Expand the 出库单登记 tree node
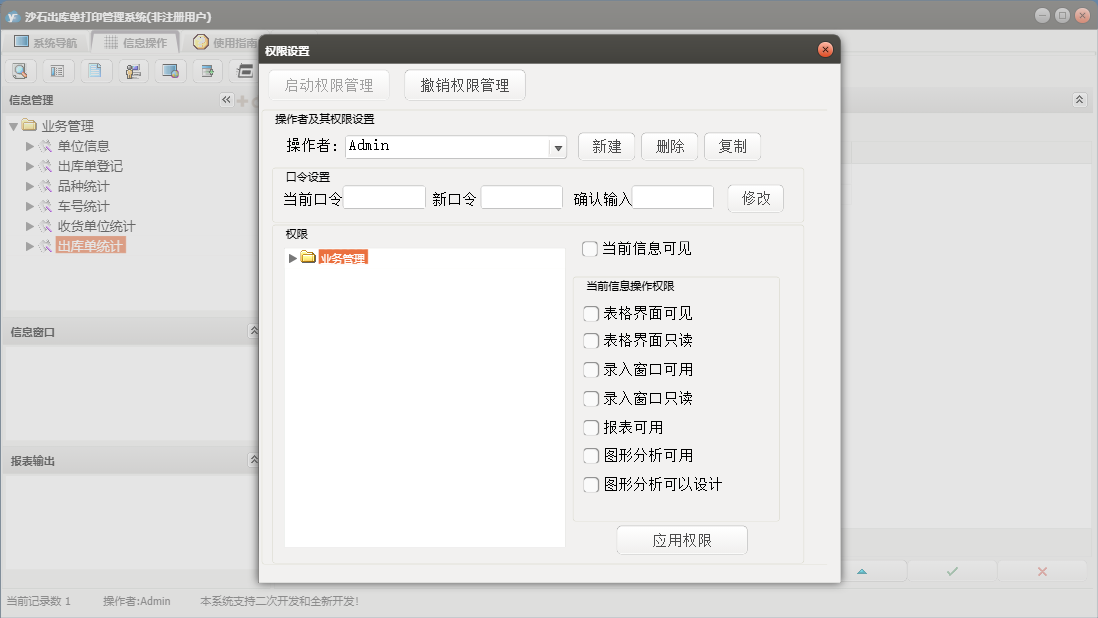 pyautogui.click(x=29, y=167)
